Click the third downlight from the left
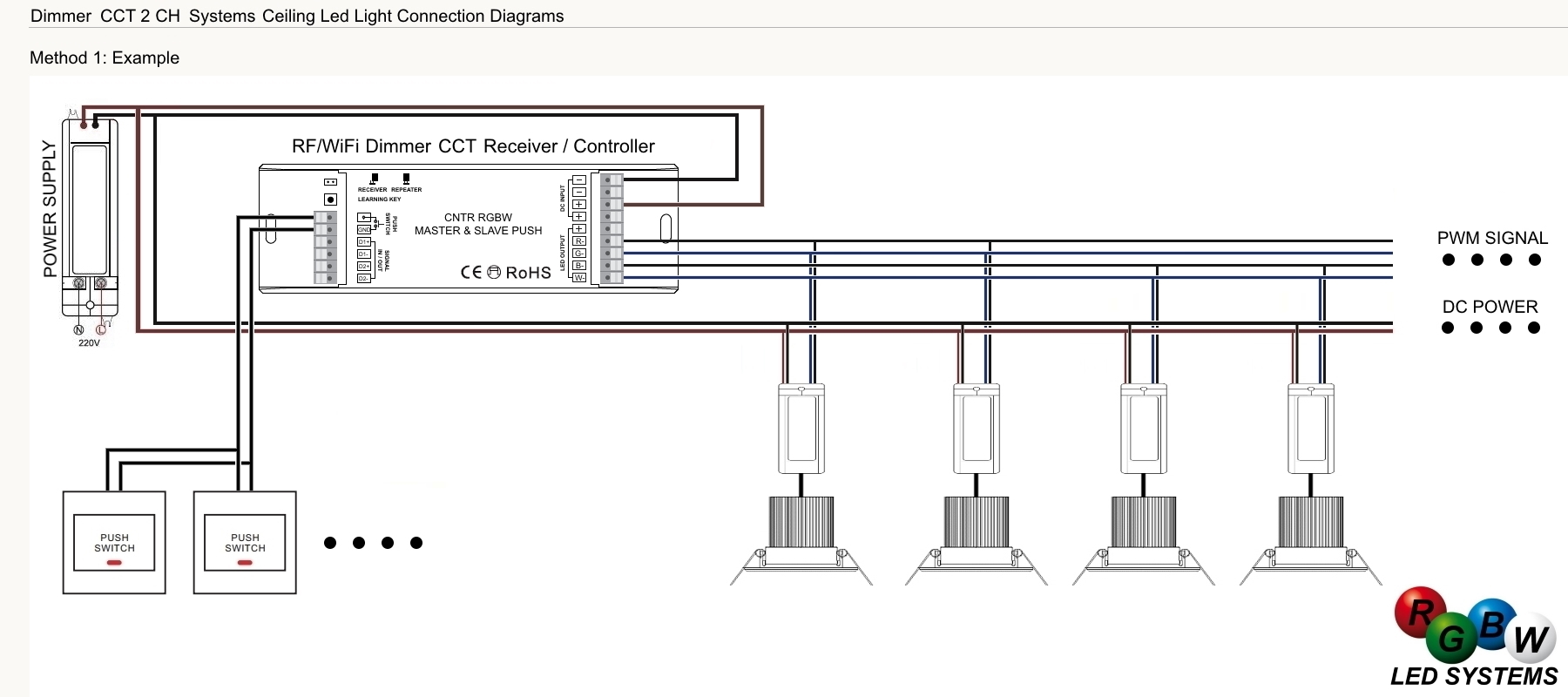This screenshot has height=697, width=1568. pyautogui.click(x=1143, y=538)
